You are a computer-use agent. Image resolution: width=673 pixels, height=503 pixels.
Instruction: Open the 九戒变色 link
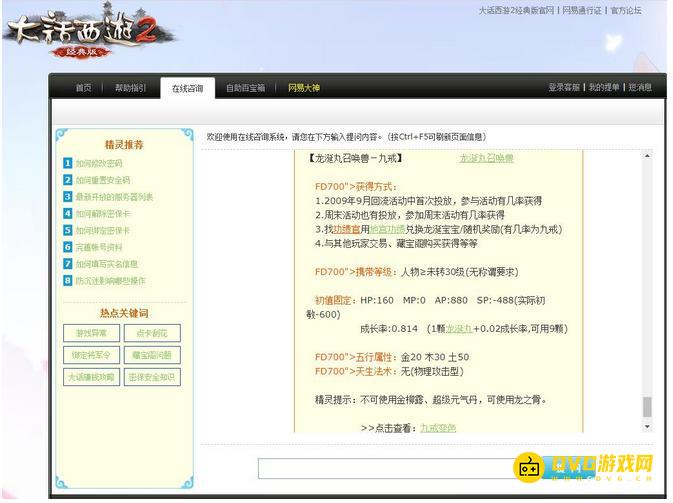click(x=438, y=428)
